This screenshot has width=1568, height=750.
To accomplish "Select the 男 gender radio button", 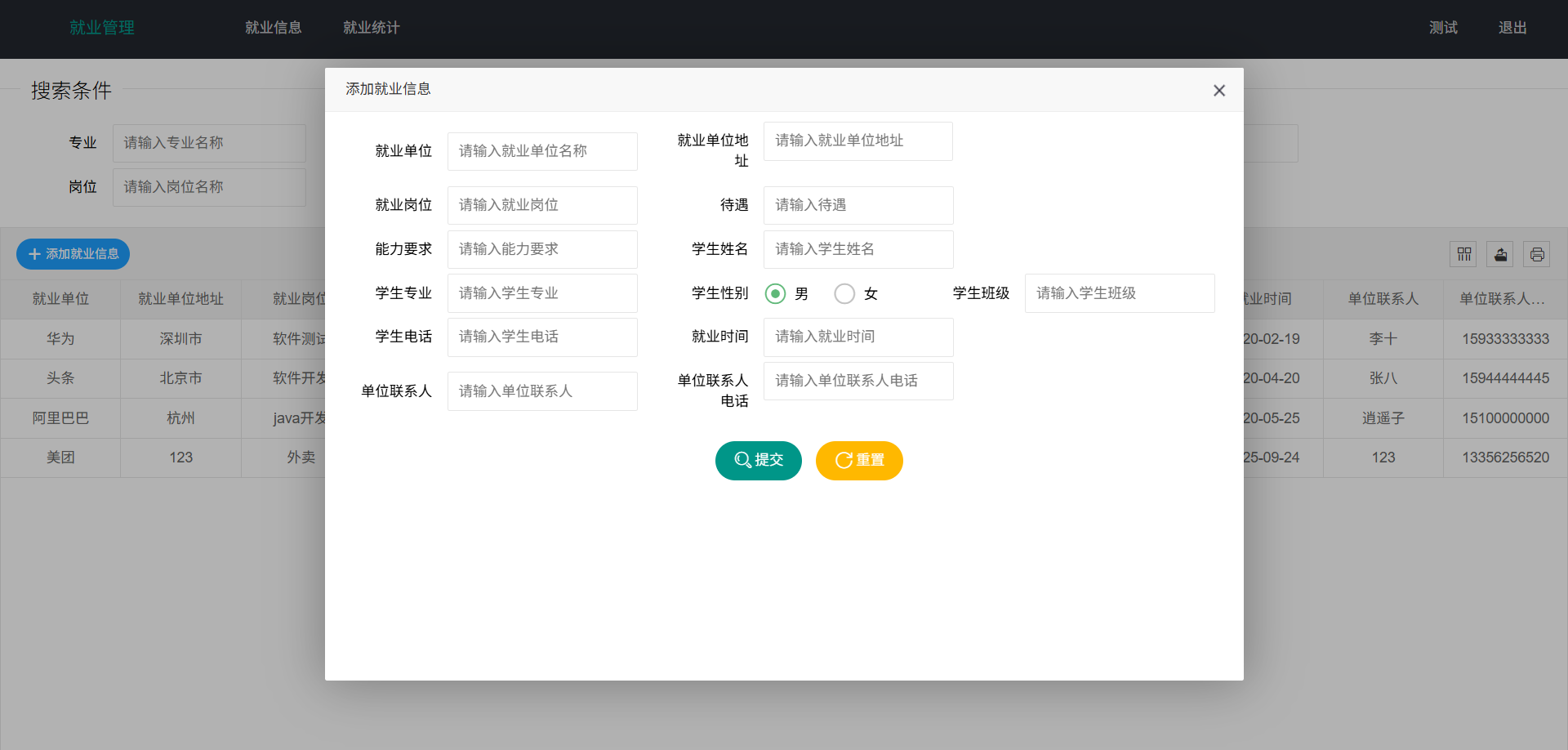I will pyautogui.click(x=775, y=293).
